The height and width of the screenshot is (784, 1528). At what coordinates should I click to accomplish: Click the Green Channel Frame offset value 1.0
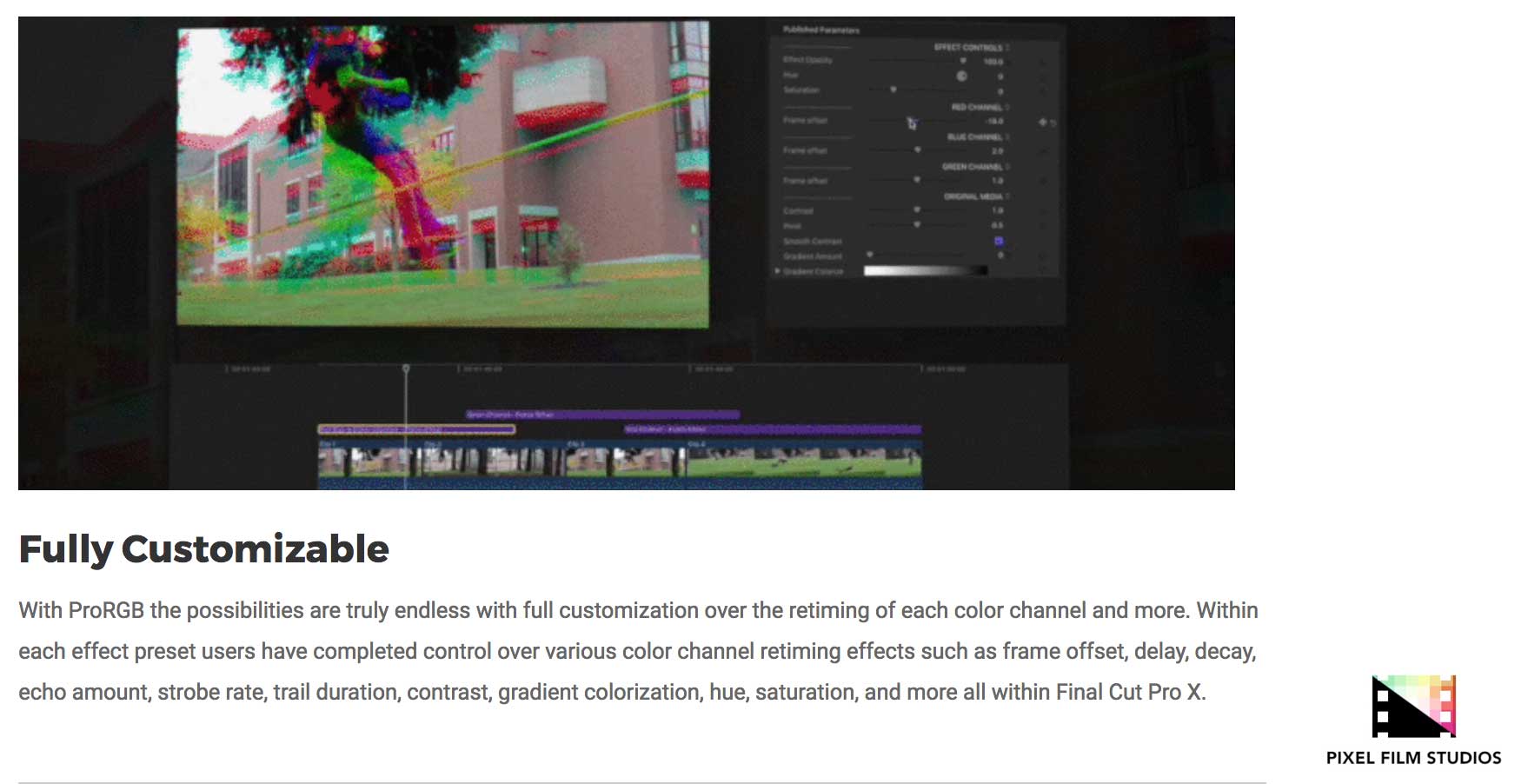[x=998, y=181]
